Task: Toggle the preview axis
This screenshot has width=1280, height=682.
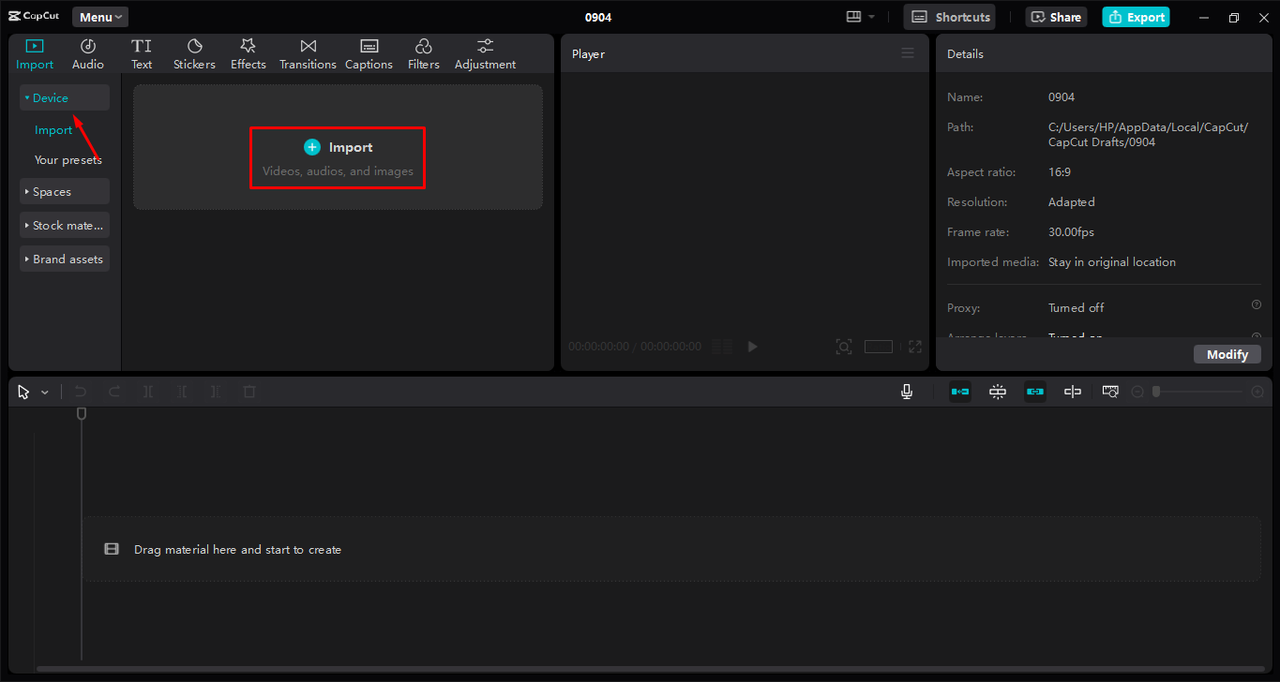Action: click(1072, 392)
